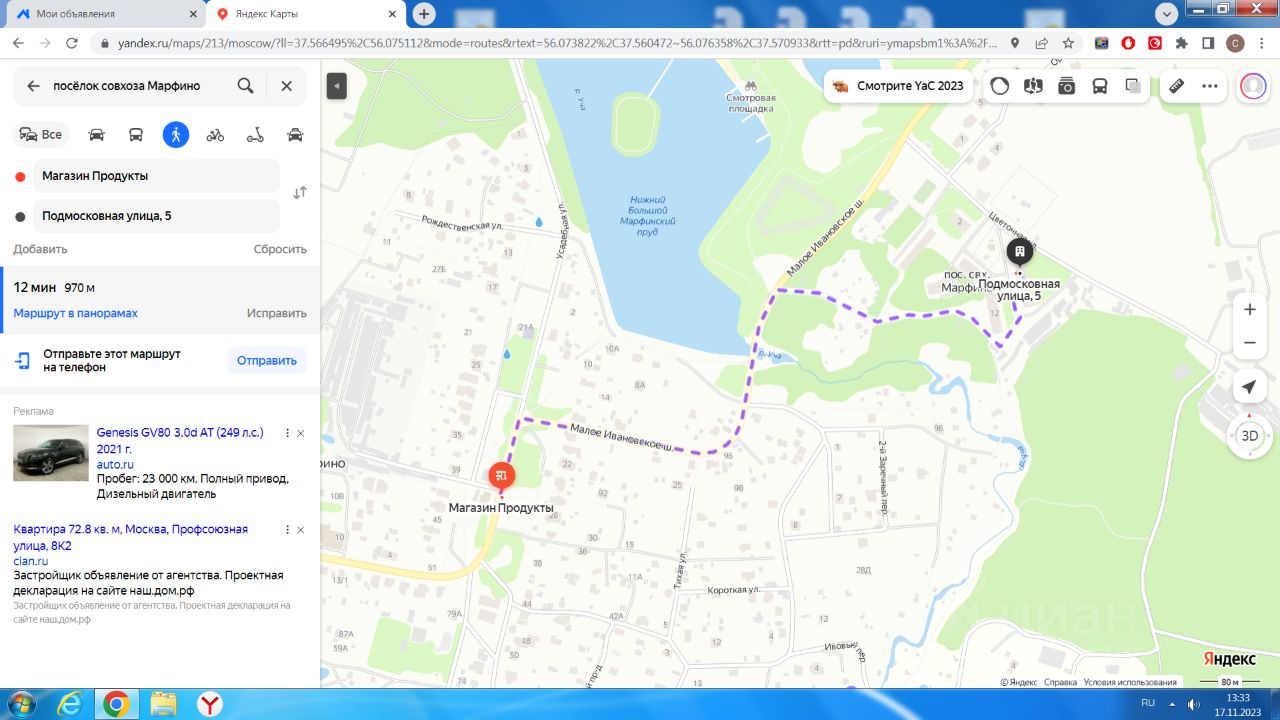Screen dimensions: 1280x720
Task: Open the more options ellipsis menu
Action: 1210,86
